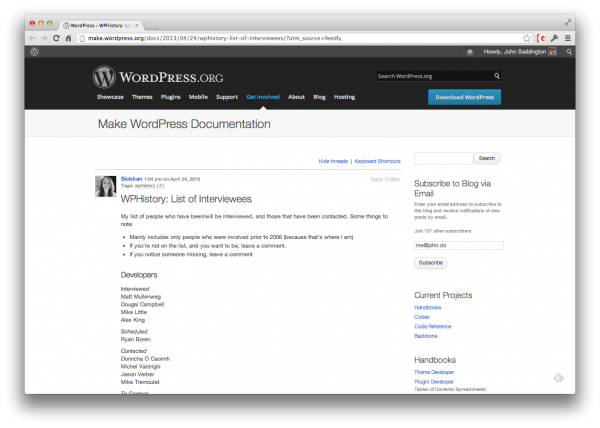Focus the Search WordPress.org field

[x=435, y=76]
